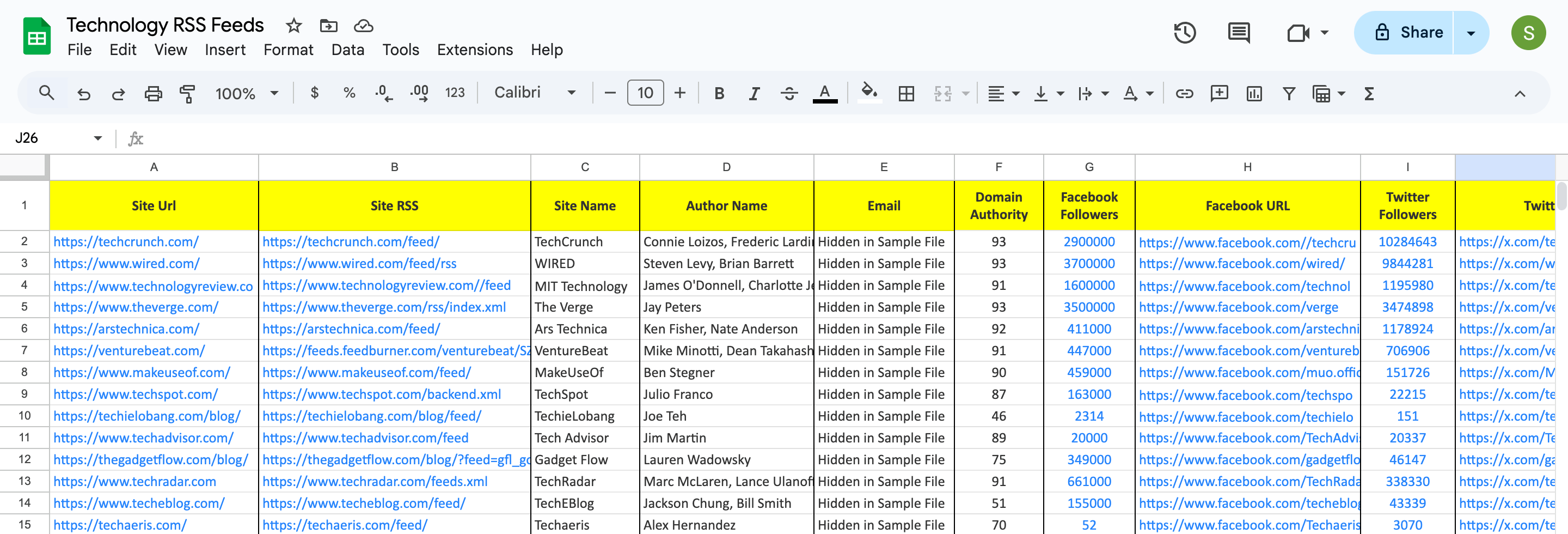
Task: Merge the selected cells
Action: point(942,93)
